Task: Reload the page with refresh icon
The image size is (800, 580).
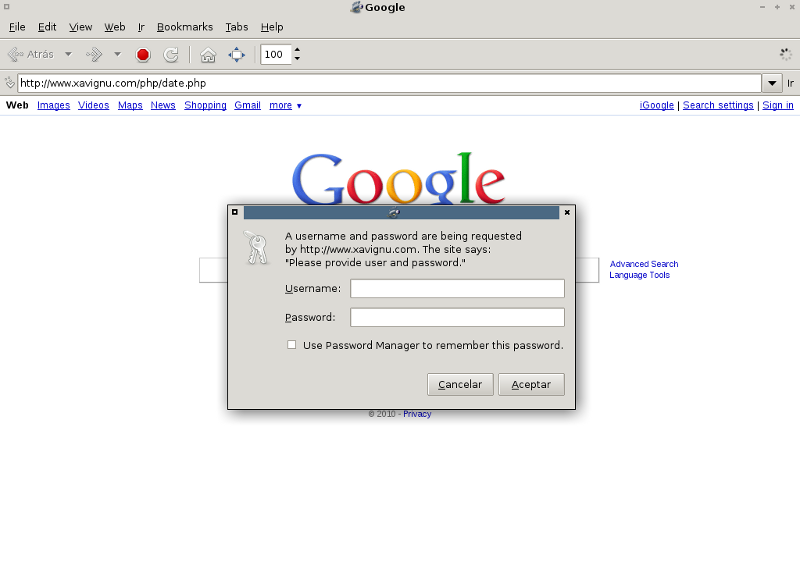Action: [171, 55]
